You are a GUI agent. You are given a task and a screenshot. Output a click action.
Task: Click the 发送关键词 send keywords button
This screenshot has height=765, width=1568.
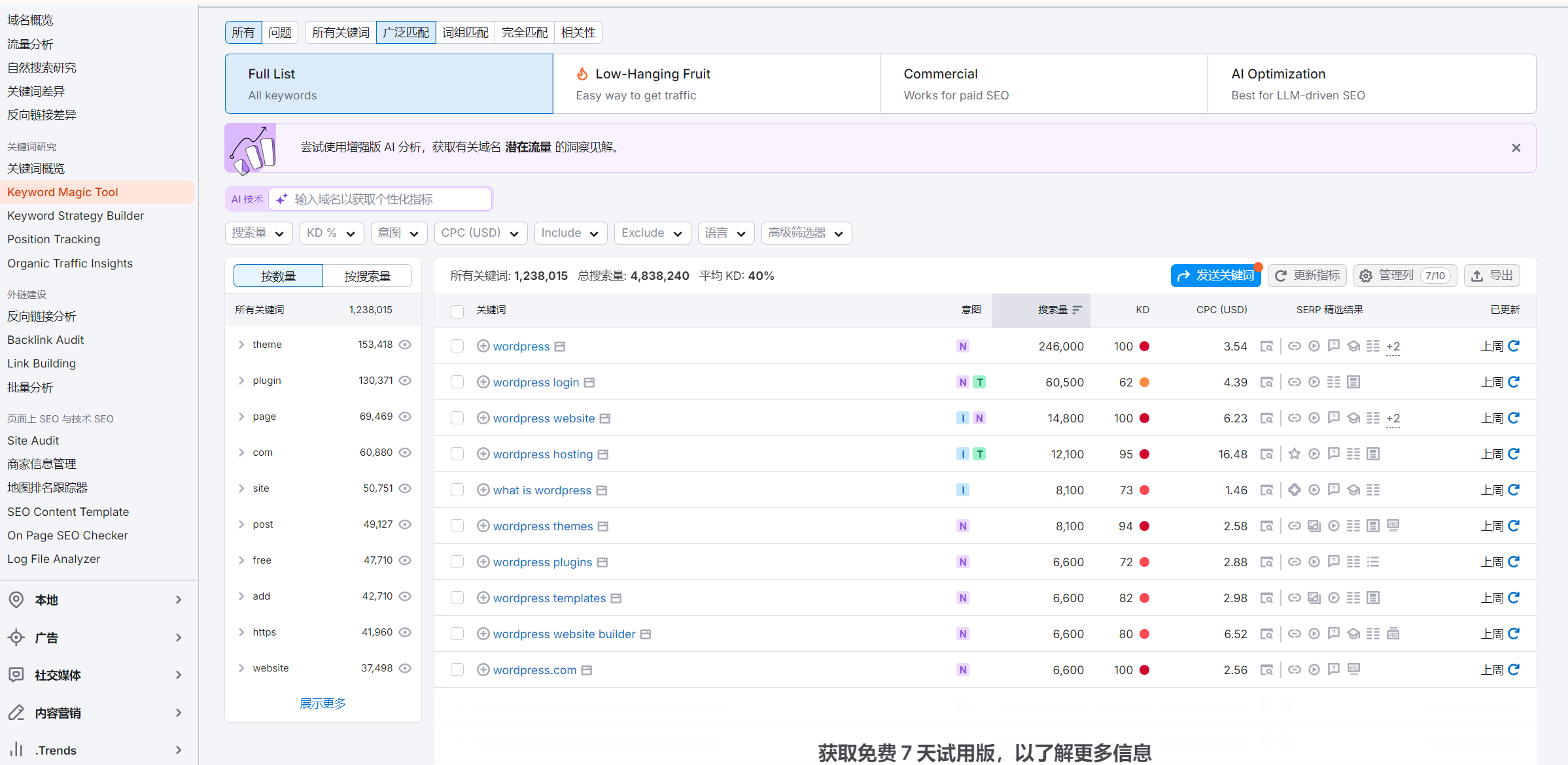coord(1215,275)
